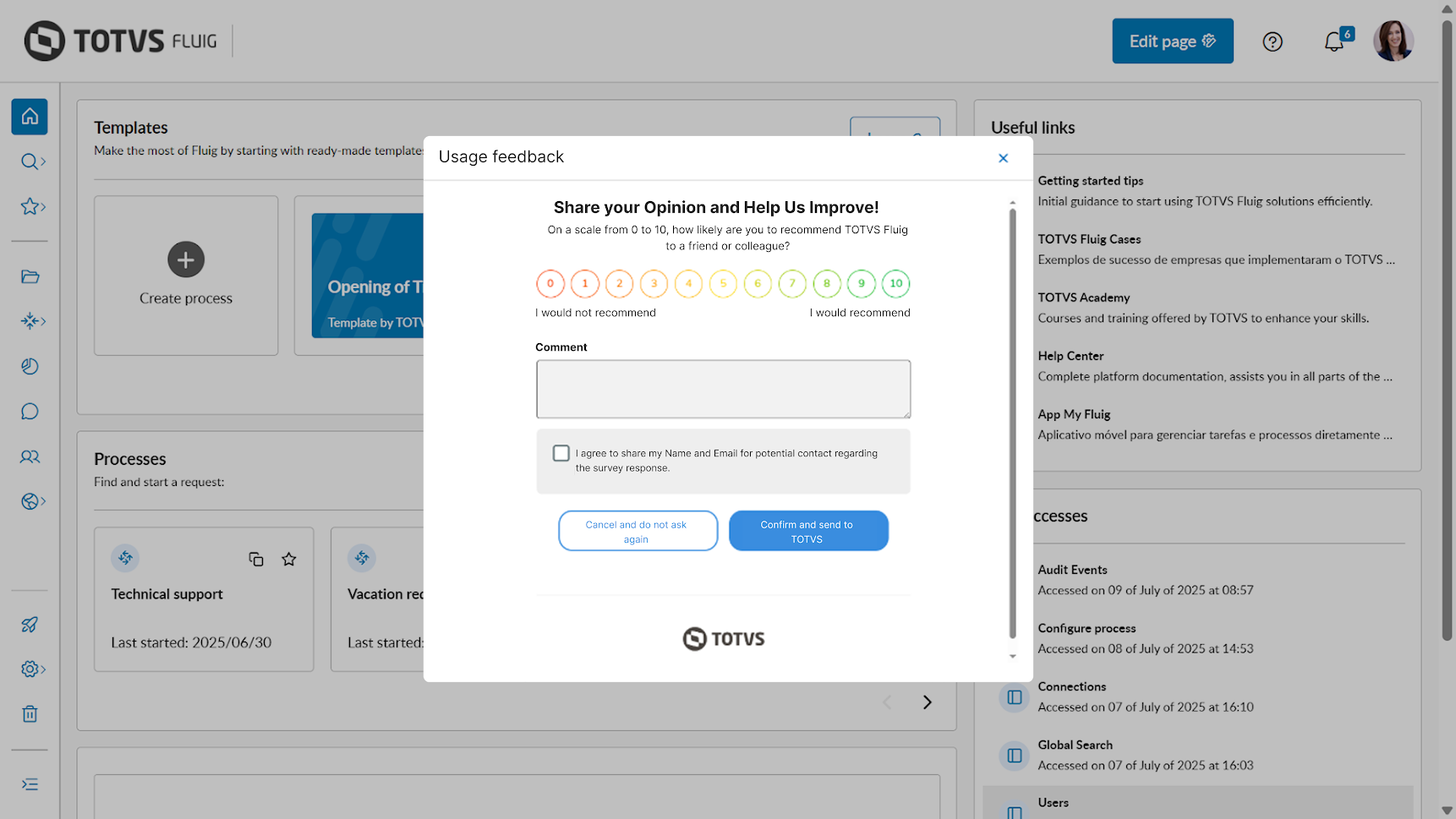Click the Create process card label
The image size is (1456, 819).
[186, 298]
